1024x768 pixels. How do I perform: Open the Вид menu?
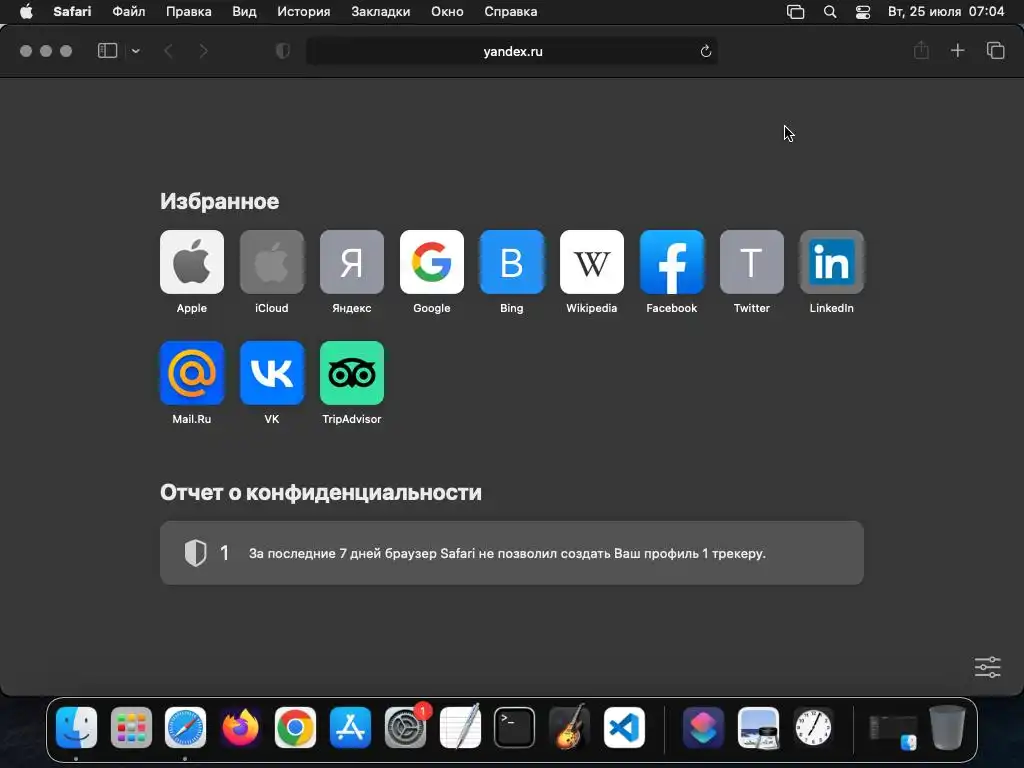click(x=244, y=12)
